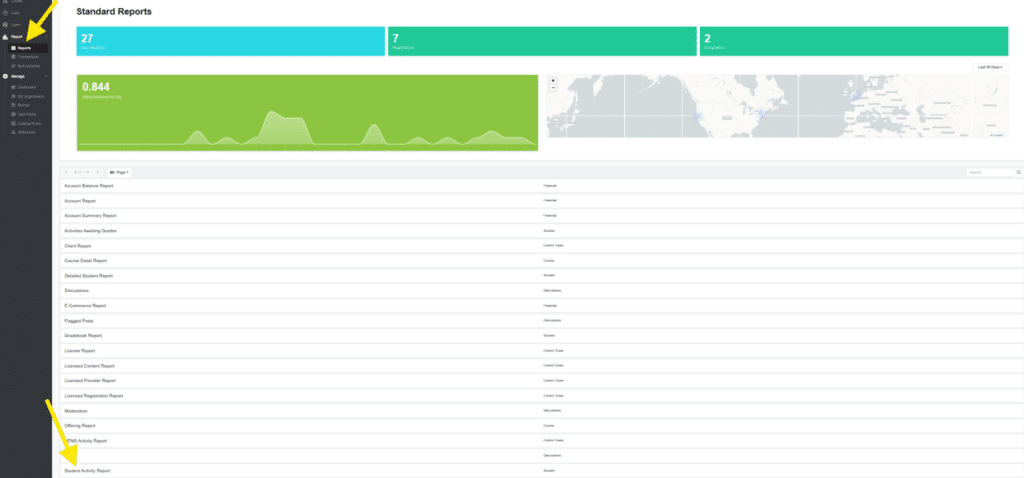Click the 0.844 active students chart

click(308, 113)
